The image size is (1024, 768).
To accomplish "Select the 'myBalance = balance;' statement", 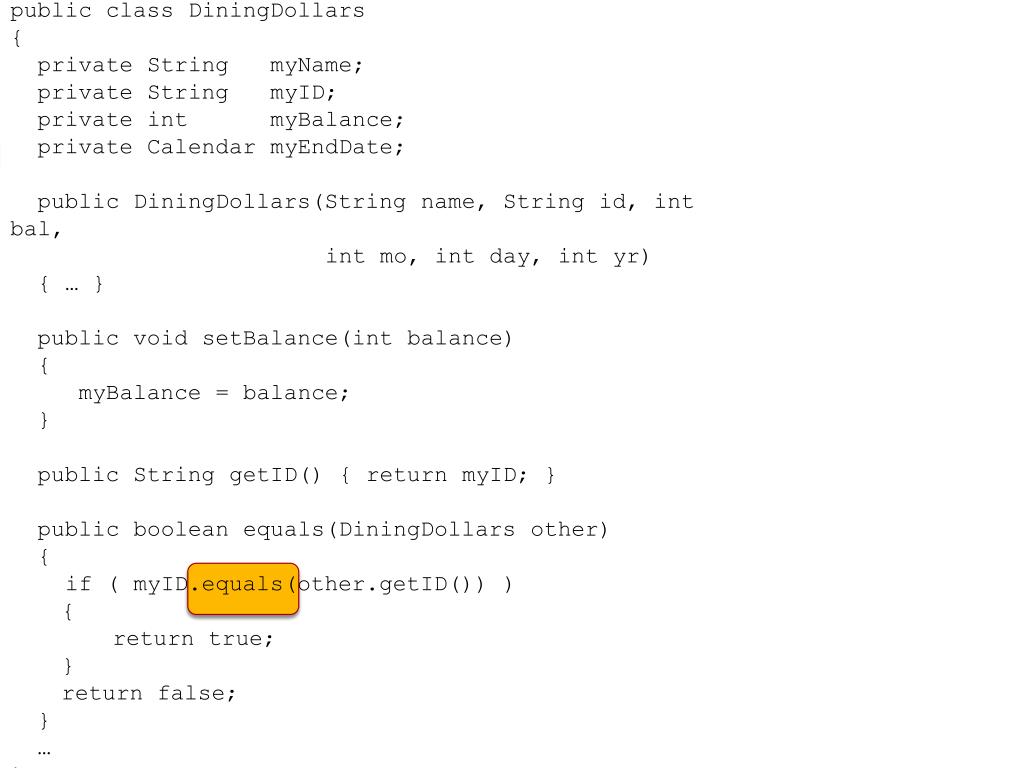I will coord(214,393).
